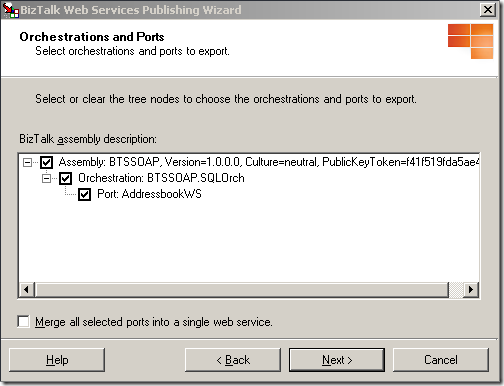The image size is (504, 386).
Task: Uncheck the Port AddressbookWS checkbox
Action: tap(84, 194)
